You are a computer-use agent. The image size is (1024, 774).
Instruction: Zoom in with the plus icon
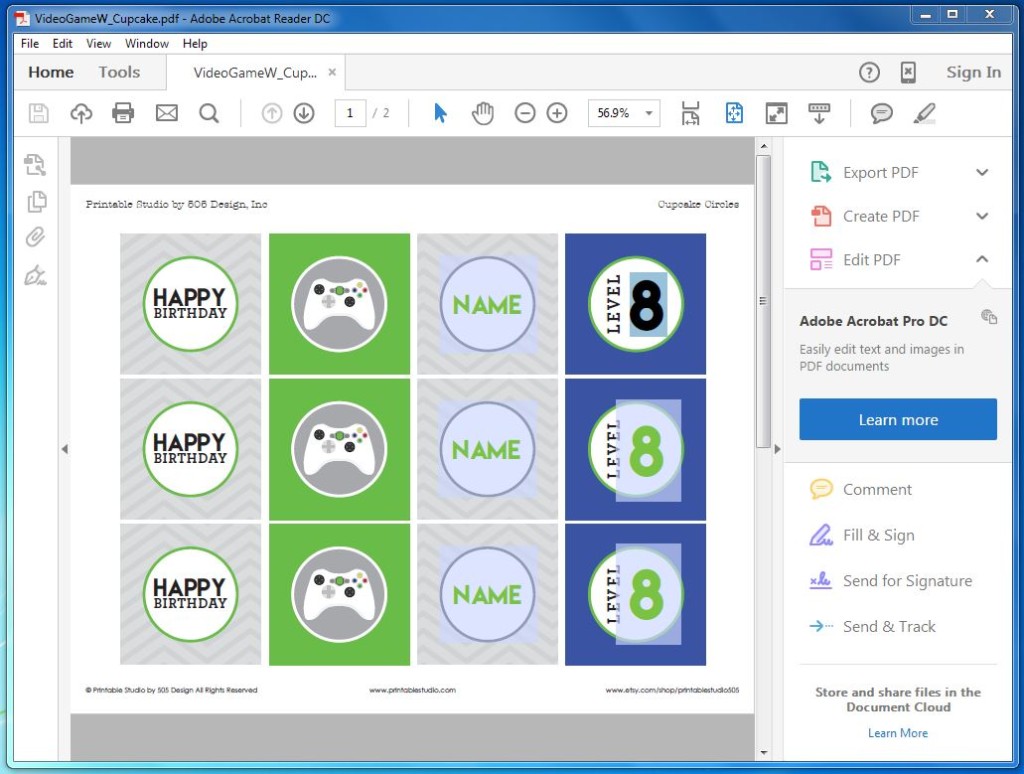556,113
